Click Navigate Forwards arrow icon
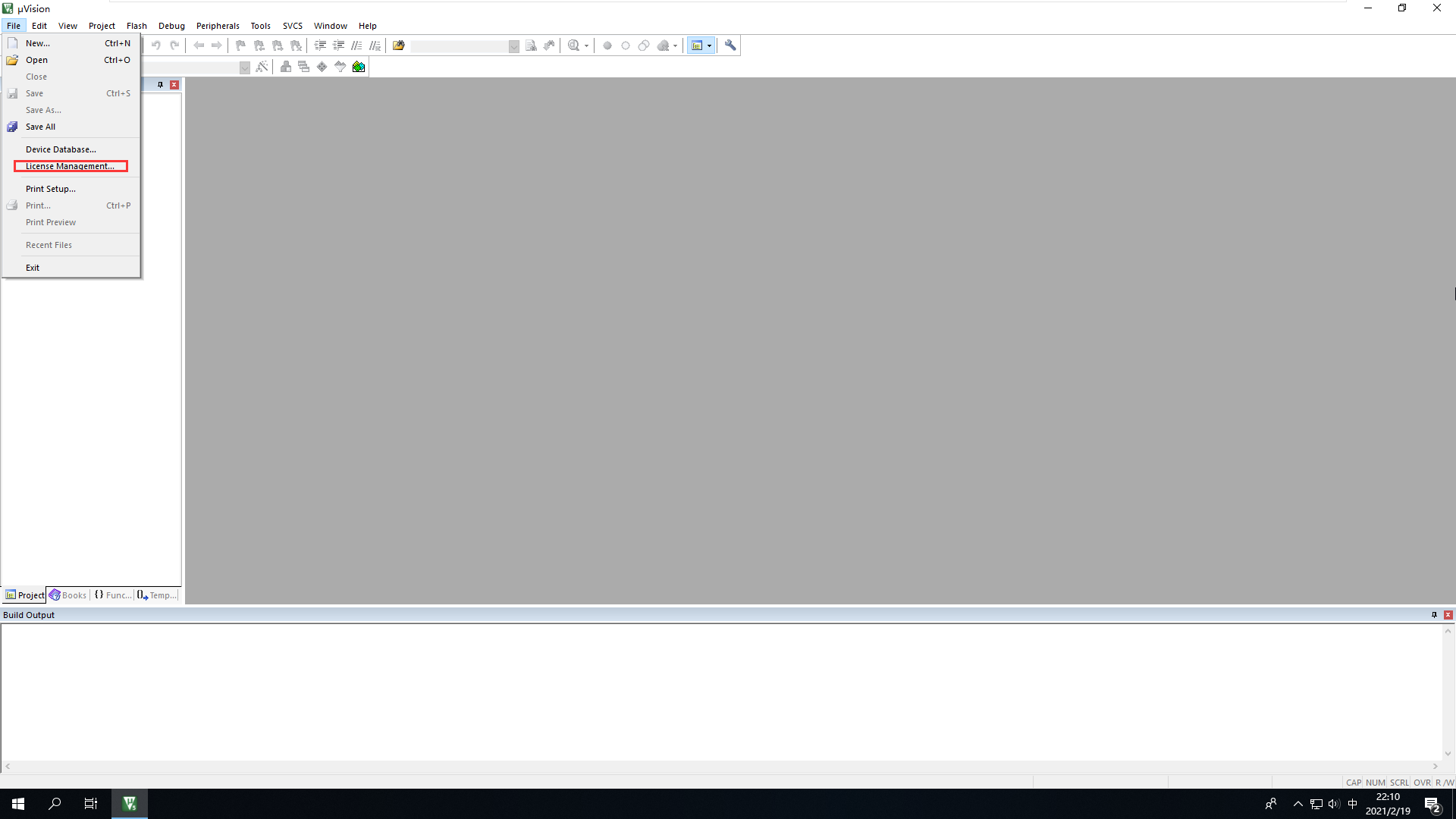1456x819 pixels. tap(217, 45)
